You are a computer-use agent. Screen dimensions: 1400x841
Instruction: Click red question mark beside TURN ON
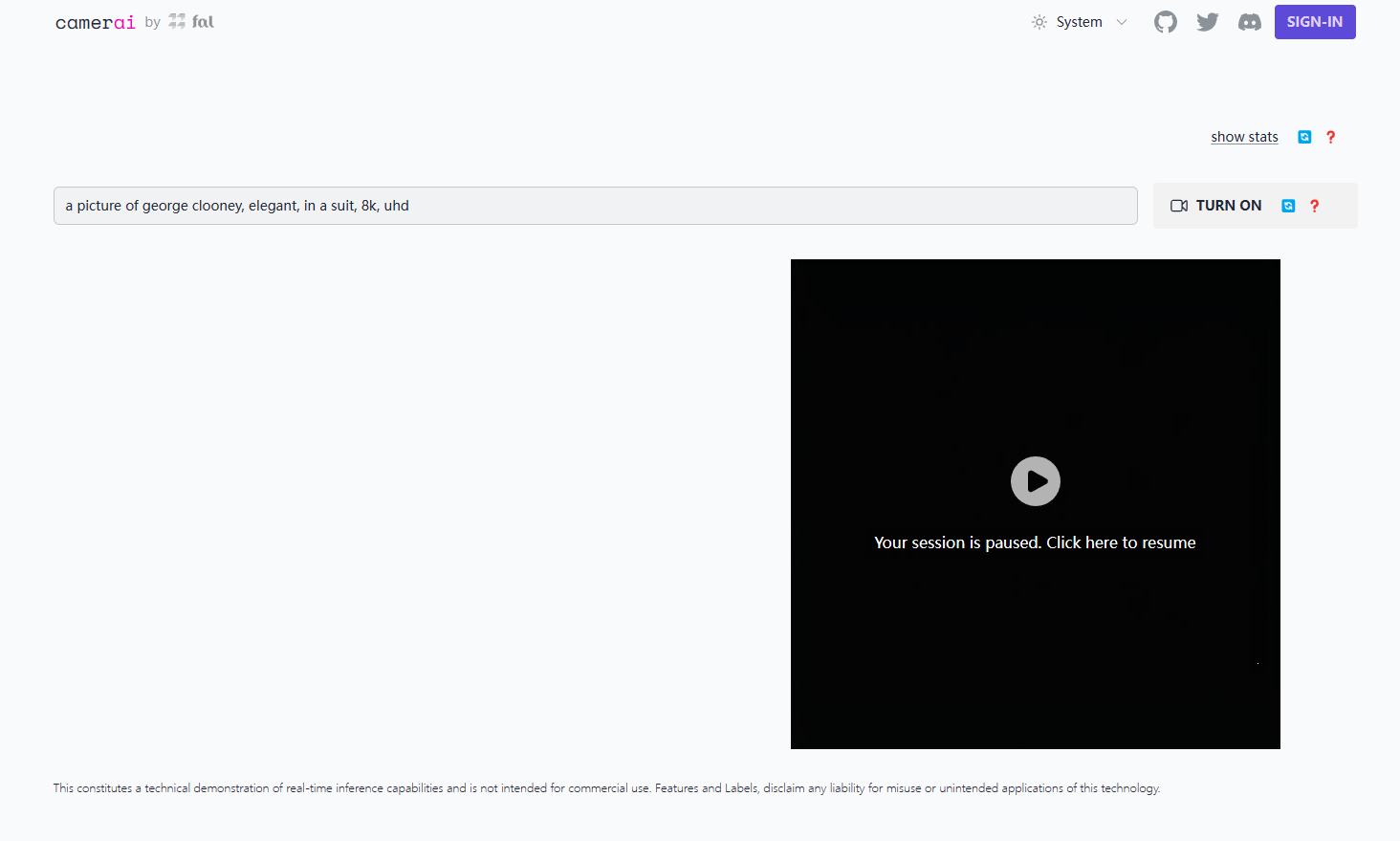1315,206
